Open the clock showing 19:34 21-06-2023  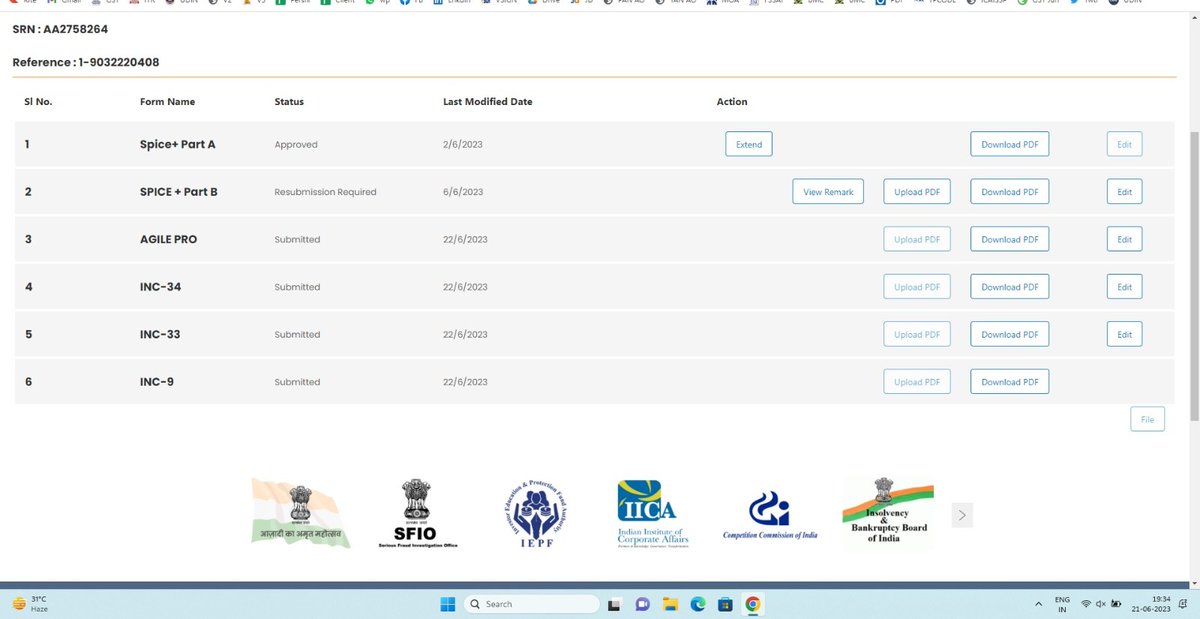1150,604
